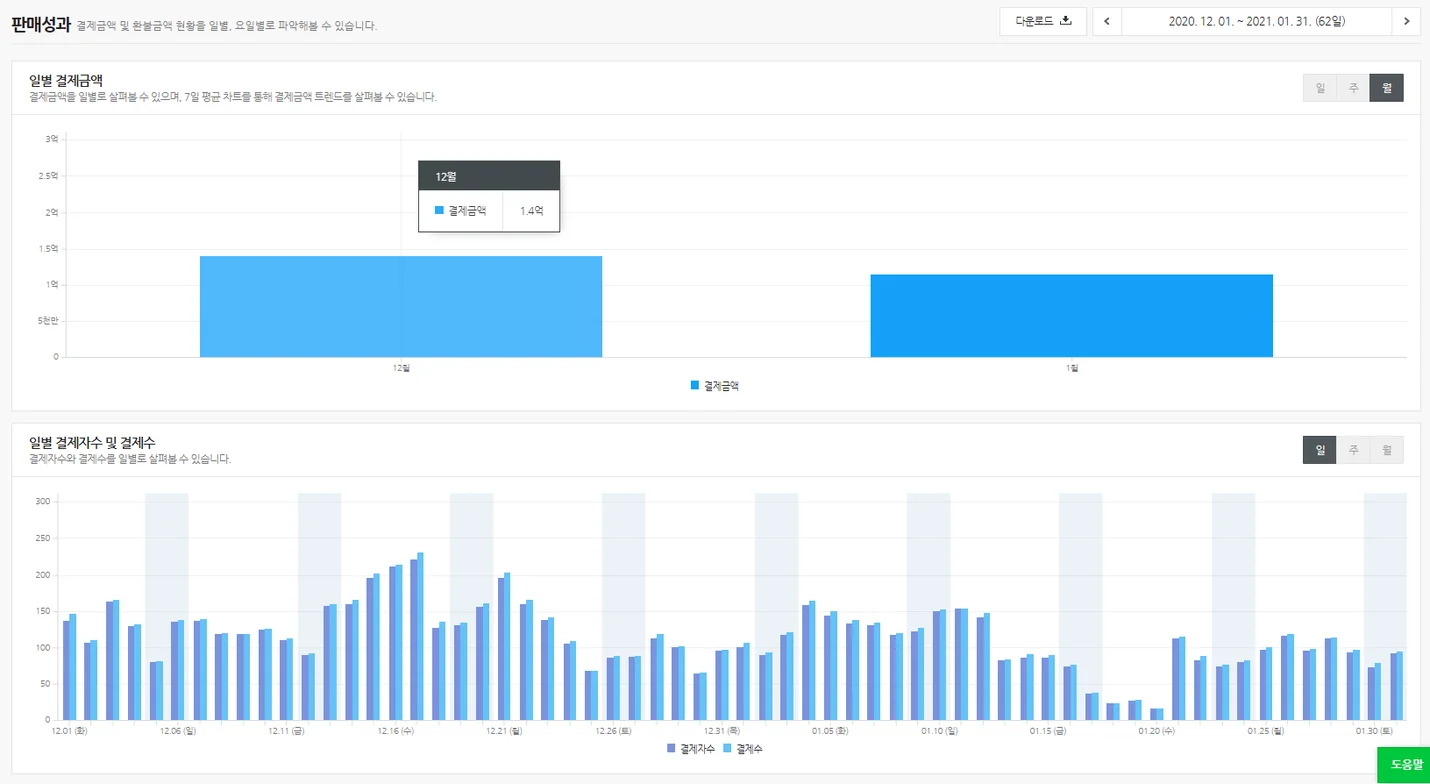
Task: Click the 5천만 y-axis label
Action: click(49, 321)
